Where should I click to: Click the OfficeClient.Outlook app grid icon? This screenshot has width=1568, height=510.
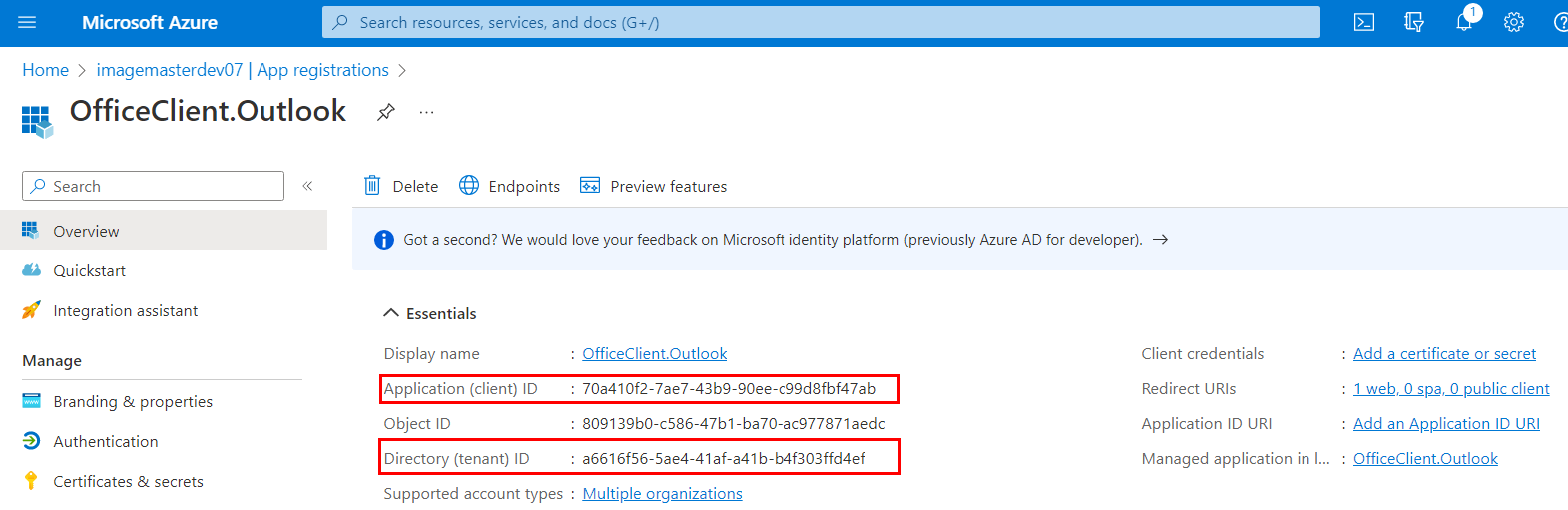pyautogui.click(x=37, y=121)
